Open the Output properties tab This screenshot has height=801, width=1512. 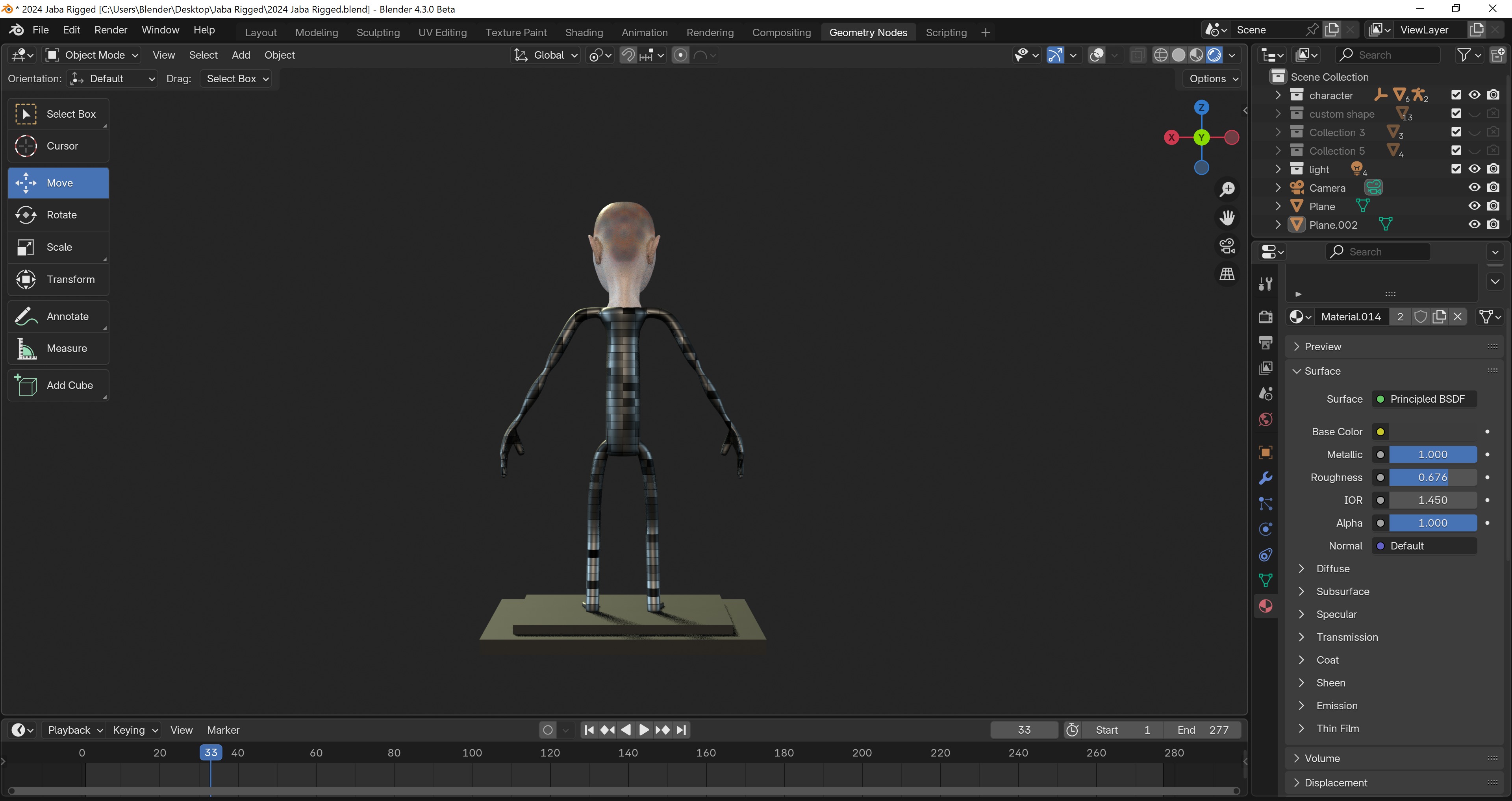pos(1266,343)
